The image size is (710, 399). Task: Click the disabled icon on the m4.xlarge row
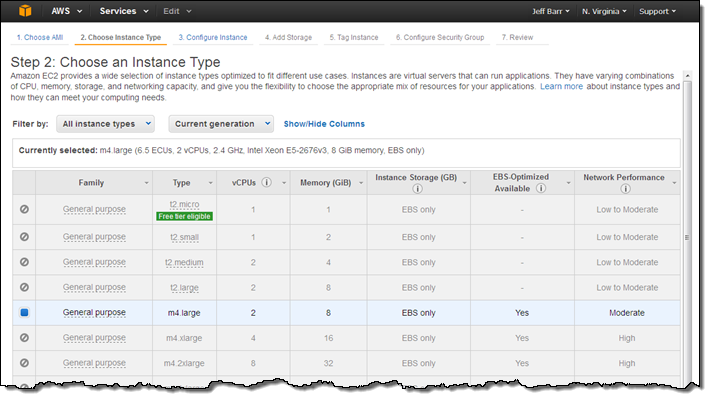click(24, 337)
